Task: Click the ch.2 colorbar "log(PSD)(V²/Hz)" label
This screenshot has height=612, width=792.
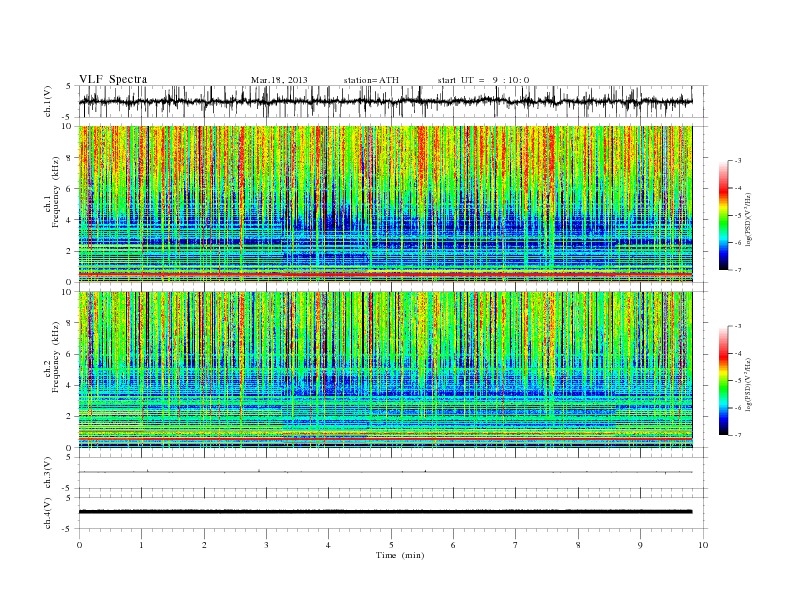Action: click(749, 385)
